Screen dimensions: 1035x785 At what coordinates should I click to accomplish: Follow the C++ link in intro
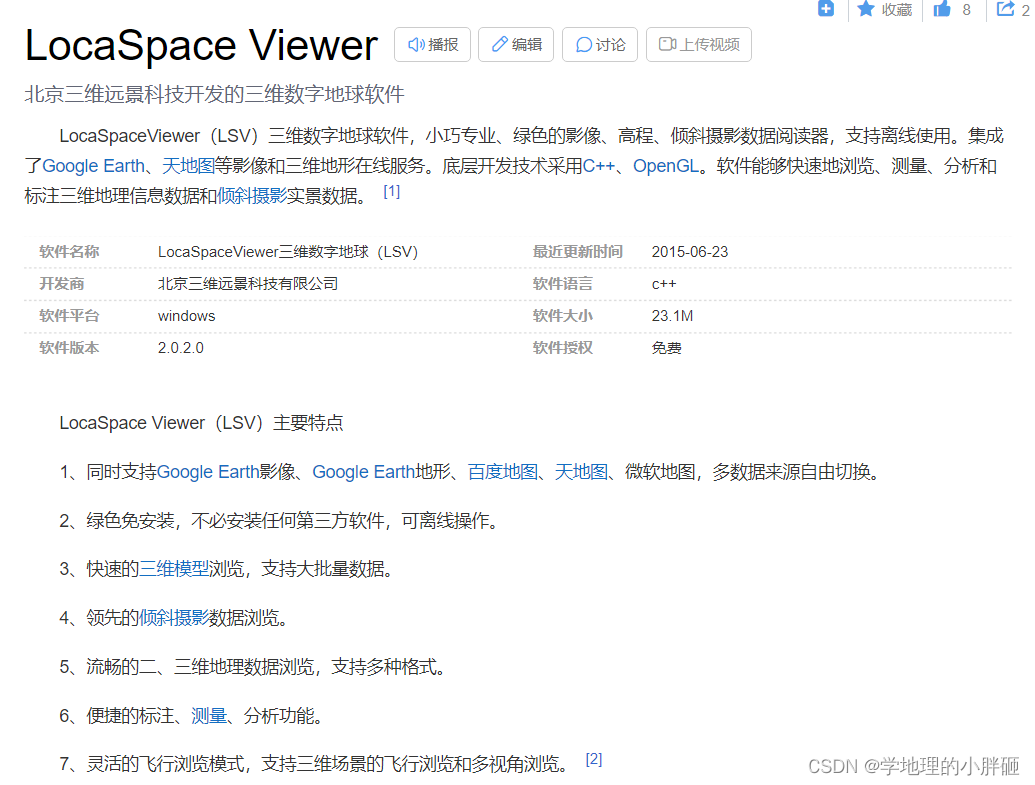[x=599, y=166]
